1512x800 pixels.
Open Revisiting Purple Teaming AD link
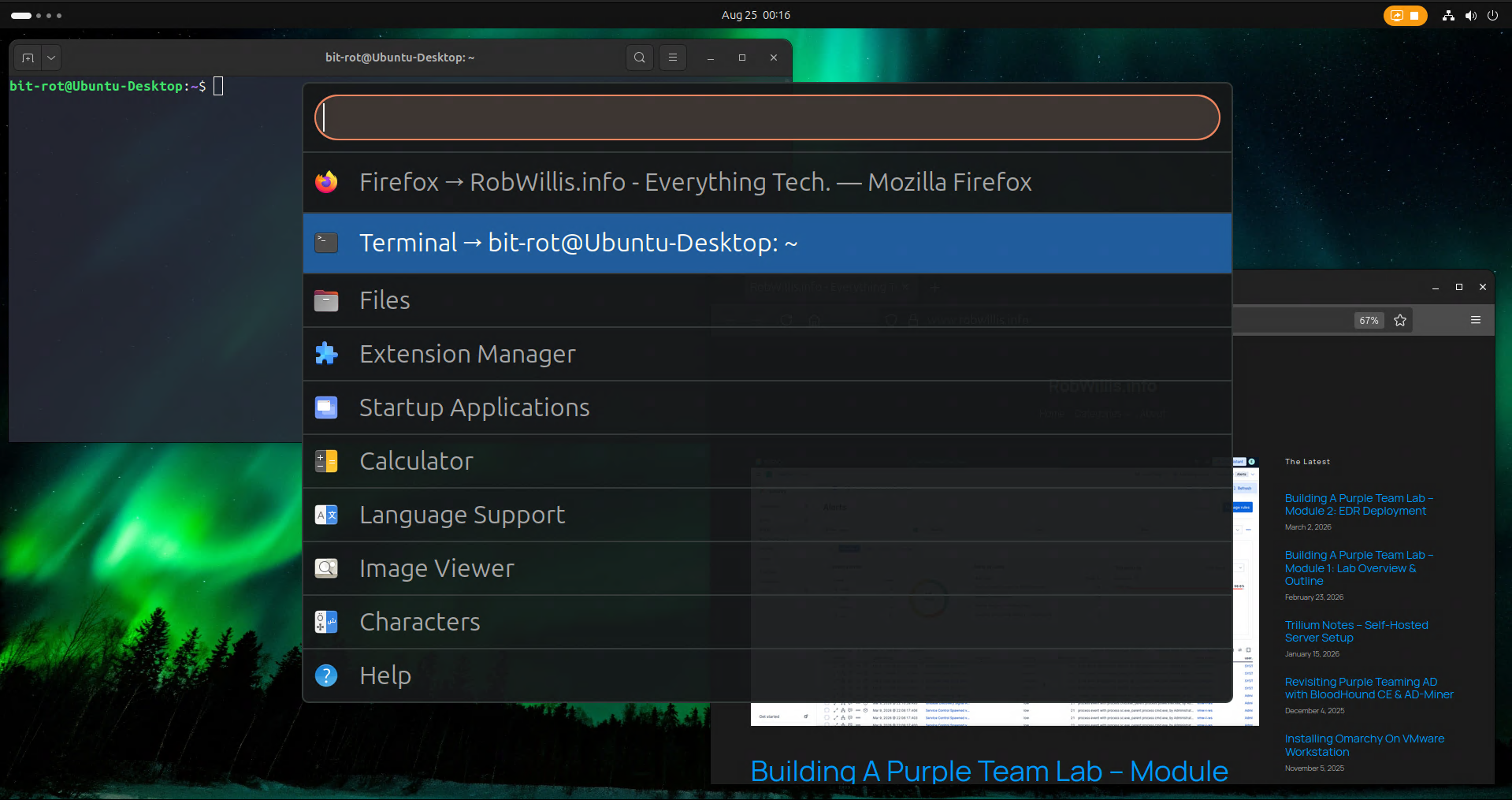[x=1369, y=688]
